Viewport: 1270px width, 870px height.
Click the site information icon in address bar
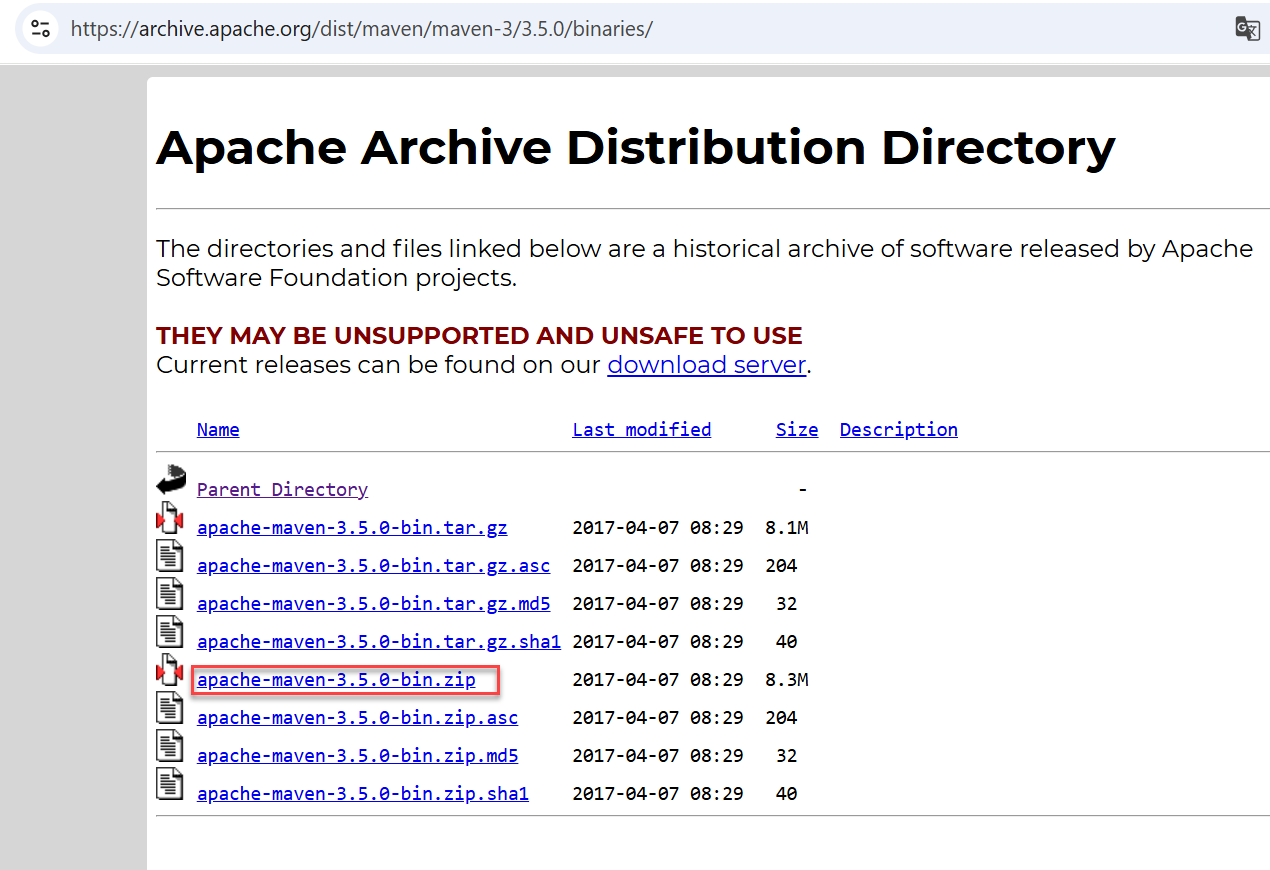point(40,28)
